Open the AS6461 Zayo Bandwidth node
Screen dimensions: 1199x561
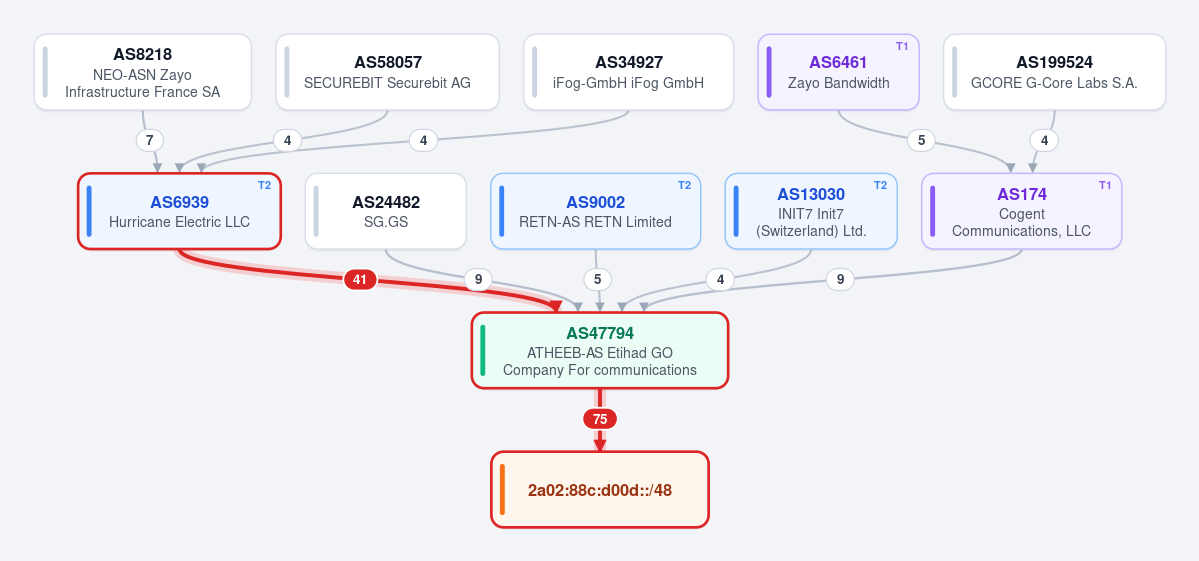pyautogui.click(x=839, y=72)
